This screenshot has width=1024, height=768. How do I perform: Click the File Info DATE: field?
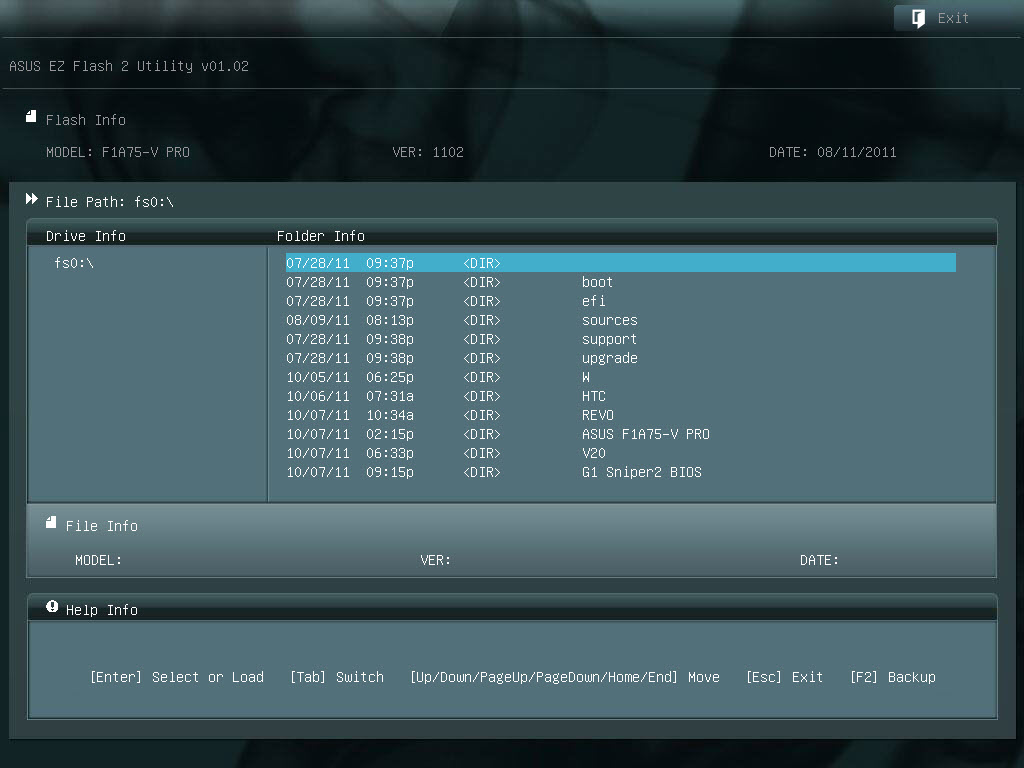point(819,560)
